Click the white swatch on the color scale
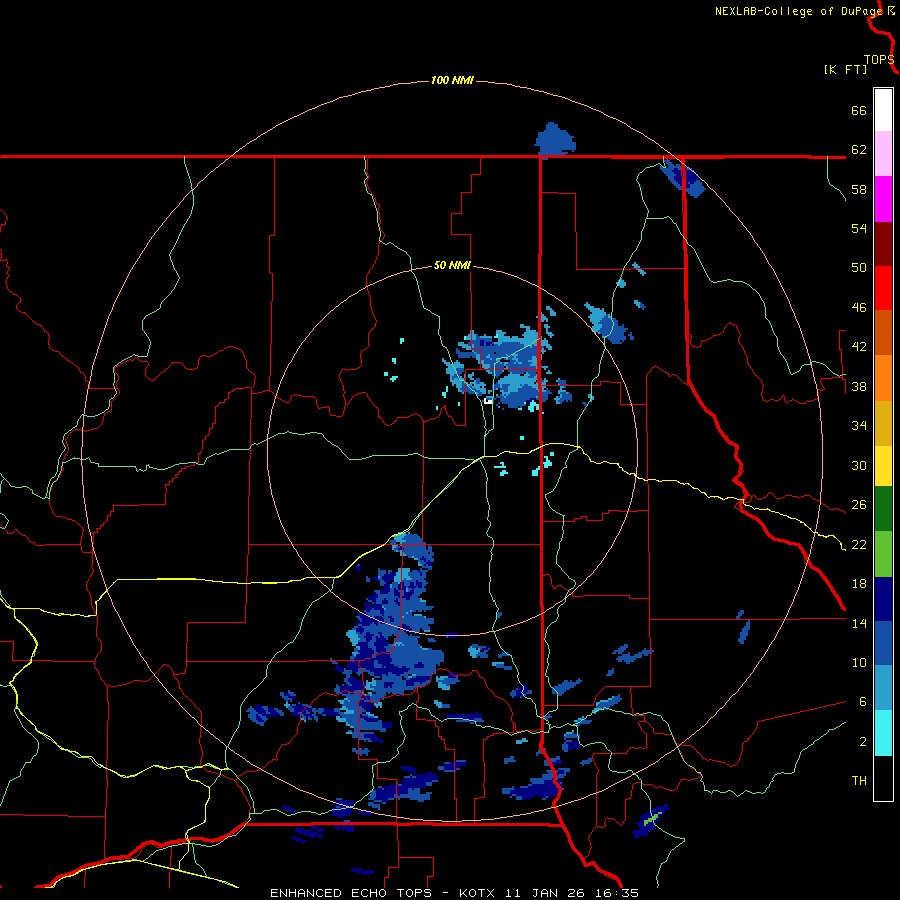This screenshot has height=900, width=900. coord(883,110)
